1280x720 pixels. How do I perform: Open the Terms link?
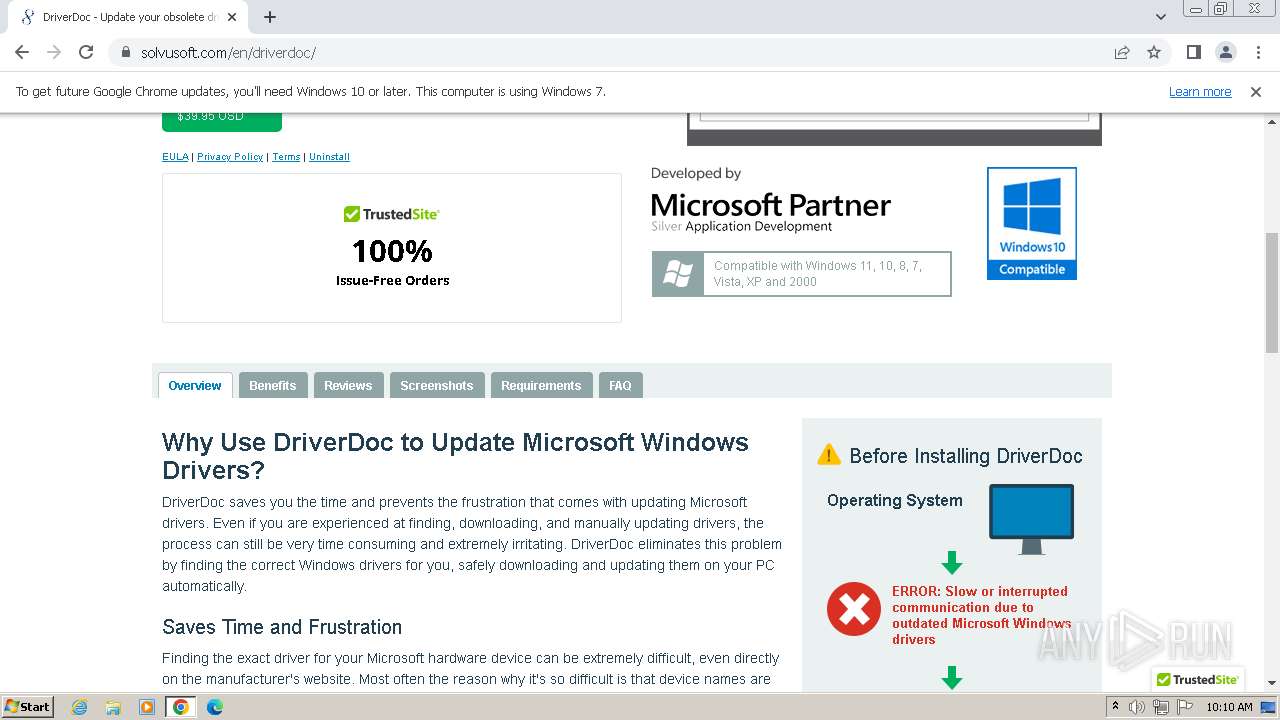click(286, 157)
